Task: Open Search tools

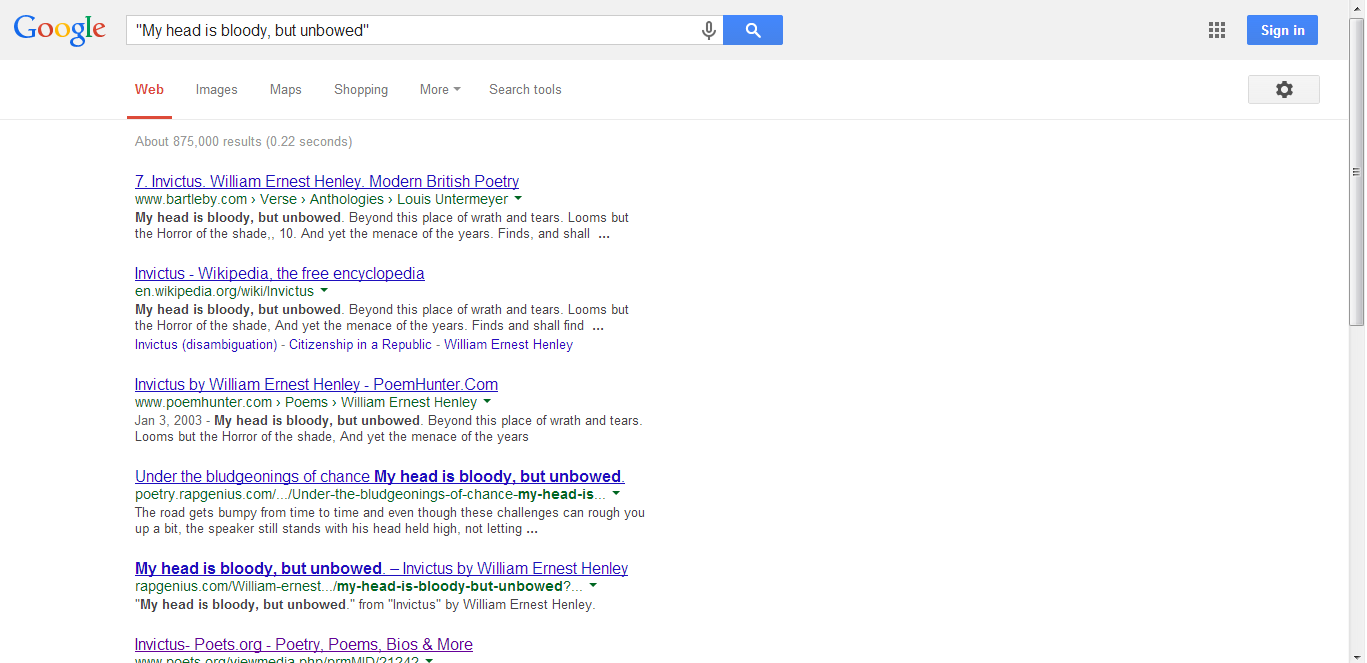Action: [525, 89]
